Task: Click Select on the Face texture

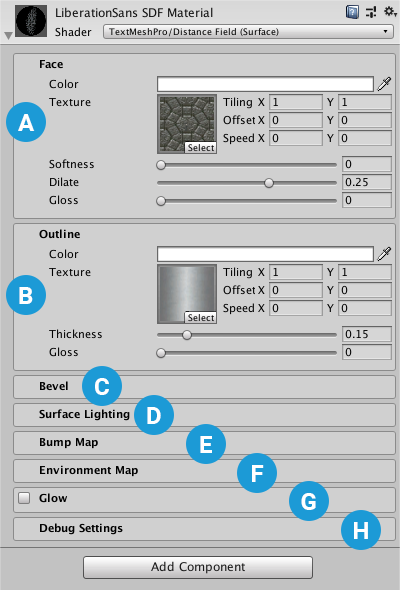Action: point(201,148)
